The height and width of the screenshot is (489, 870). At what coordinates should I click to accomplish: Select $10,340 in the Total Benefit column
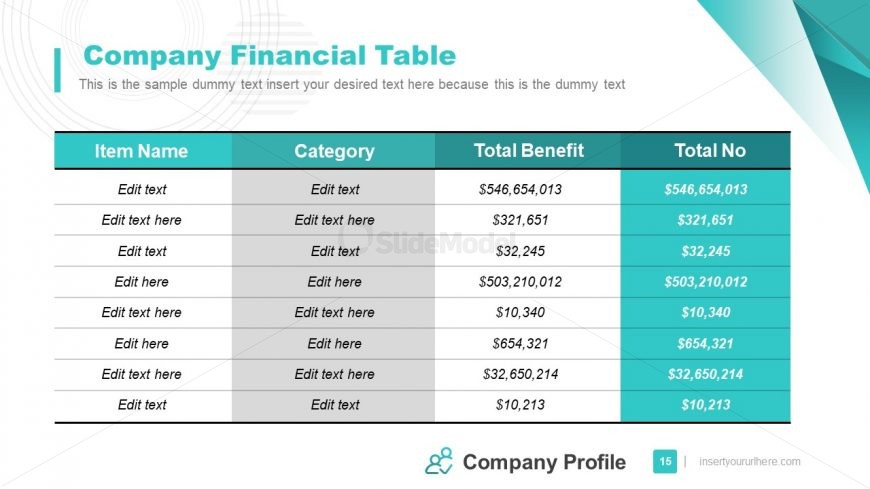(520, 312)
